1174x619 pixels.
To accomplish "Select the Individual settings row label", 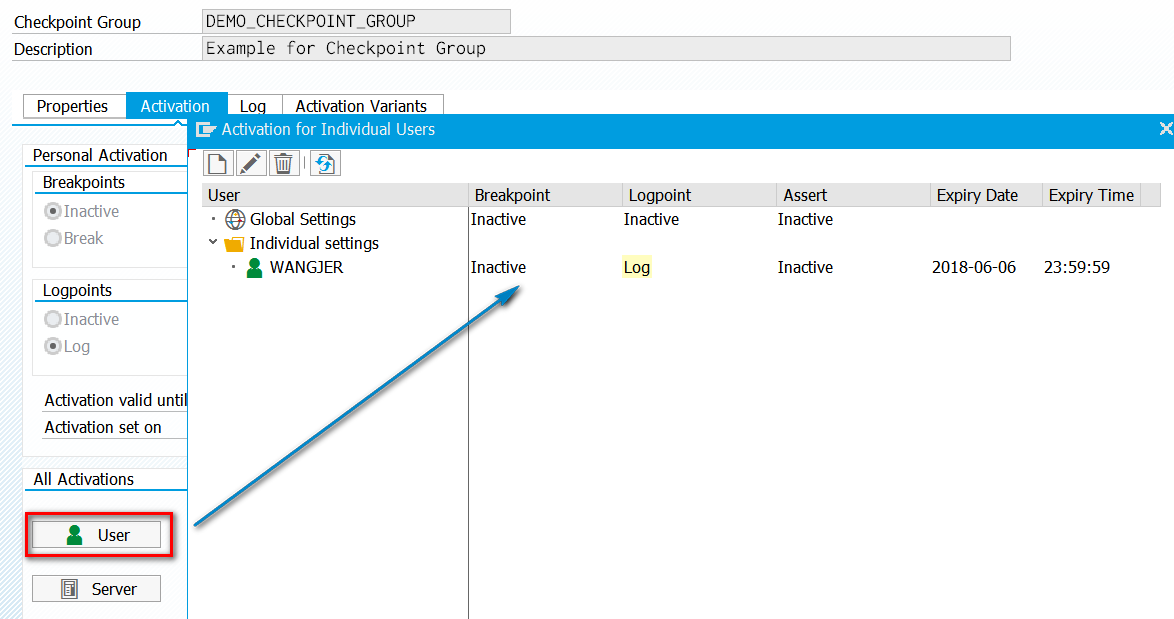I will pyautogui.click(x=314, y=243).
